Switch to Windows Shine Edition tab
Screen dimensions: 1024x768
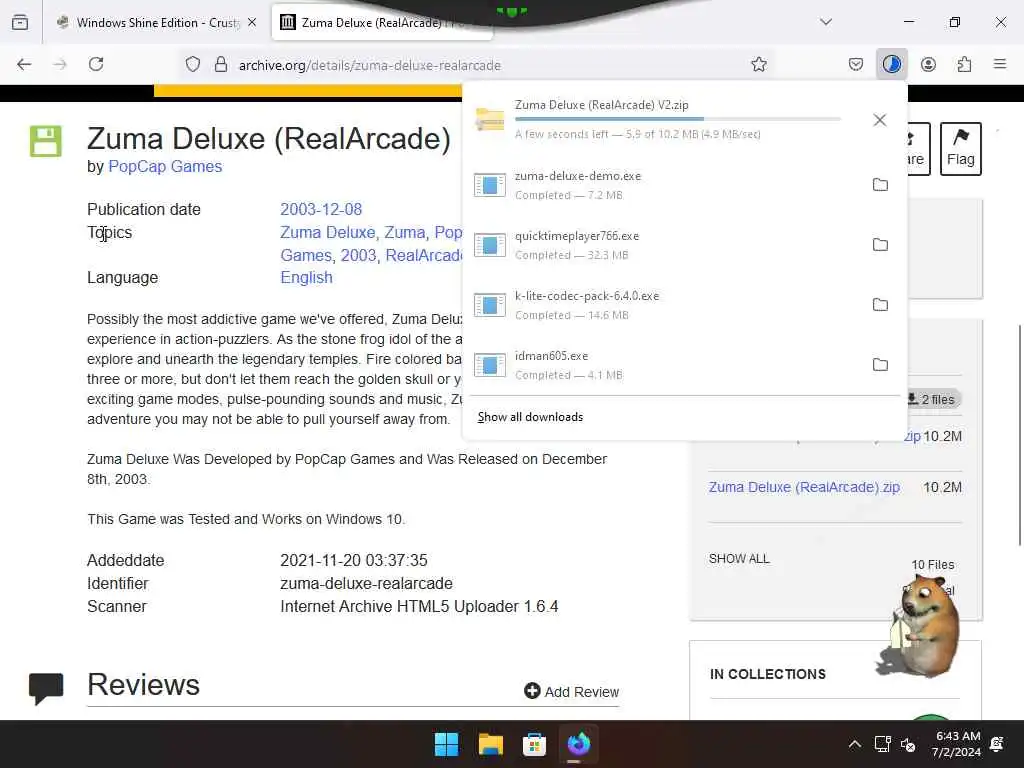(157, 22)
